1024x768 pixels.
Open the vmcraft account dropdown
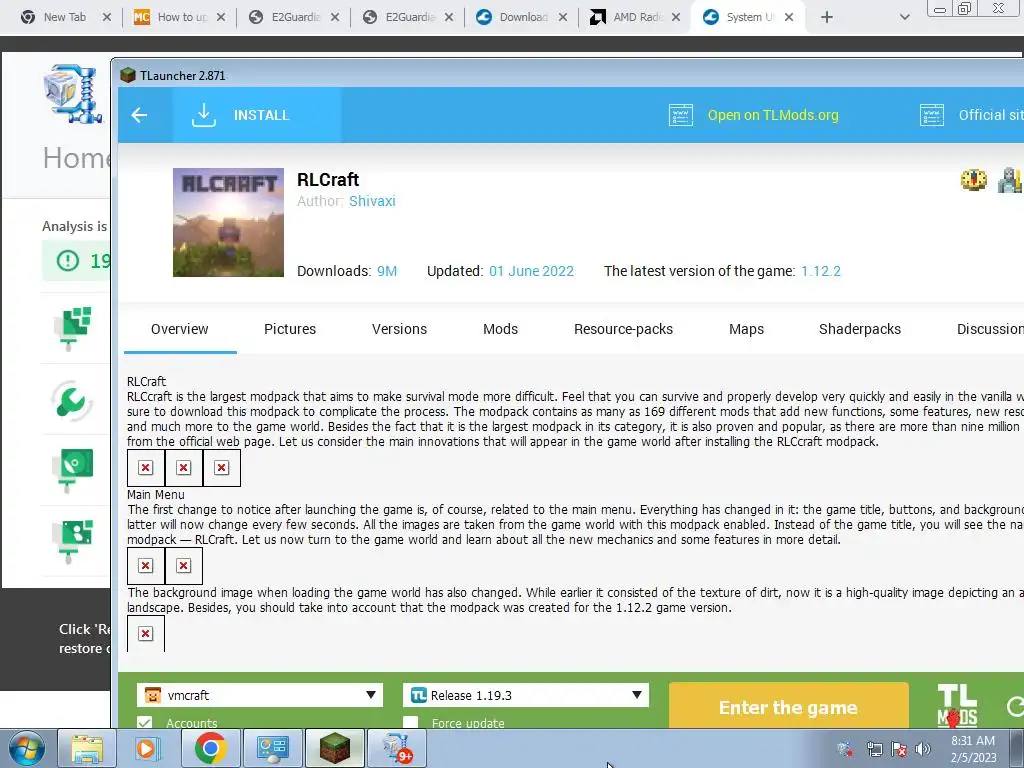tap(260, 695)
